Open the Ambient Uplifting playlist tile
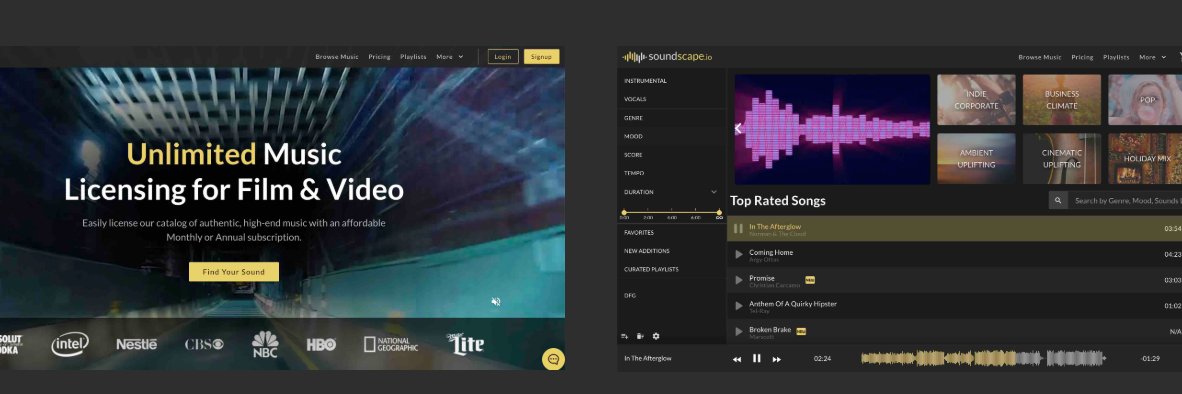1182x394 pixels. click(x=976, y=159)
